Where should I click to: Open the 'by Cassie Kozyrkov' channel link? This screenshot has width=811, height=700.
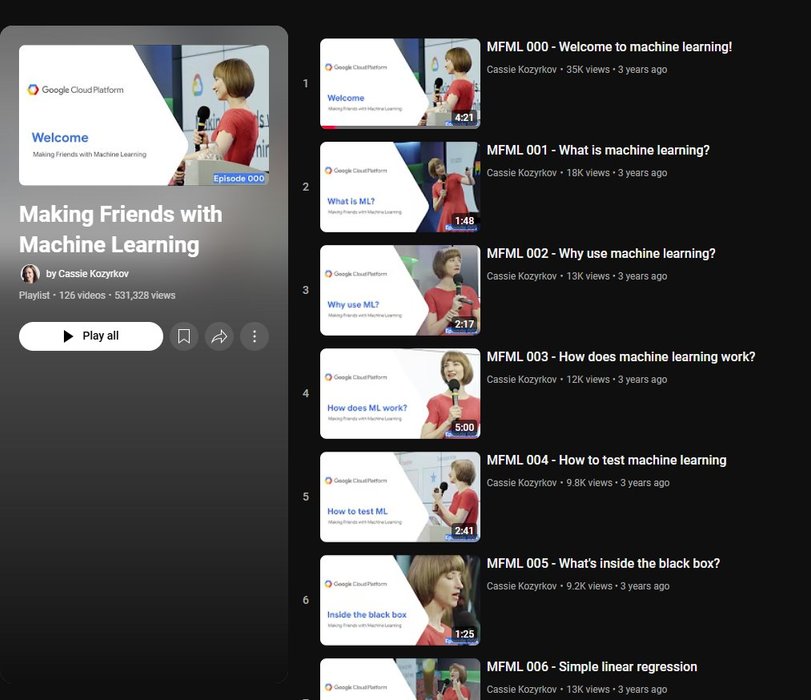[87, 274]
